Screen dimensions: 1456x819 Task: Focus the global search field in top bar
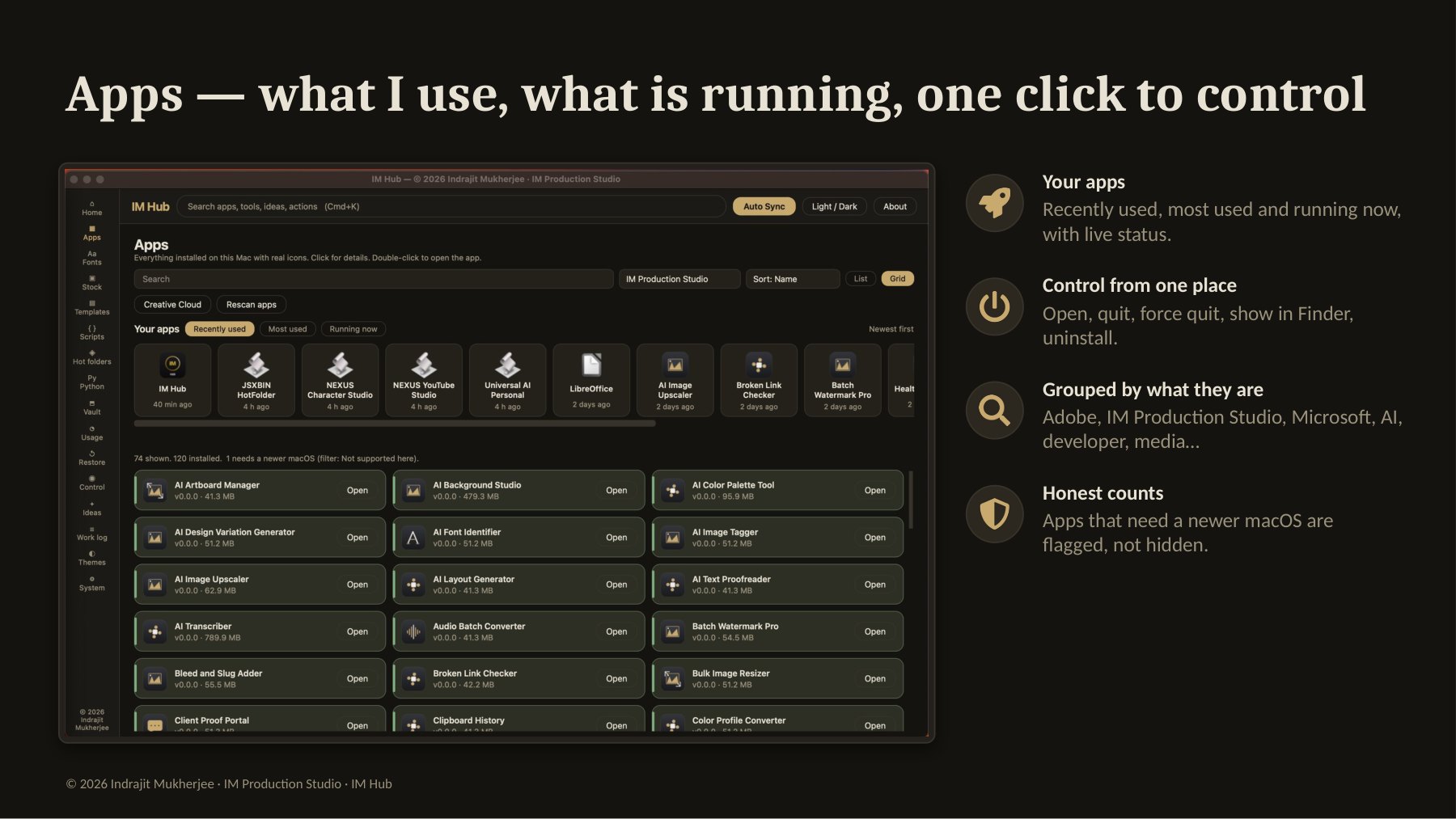pyautogui.click(x=451, y=207)
